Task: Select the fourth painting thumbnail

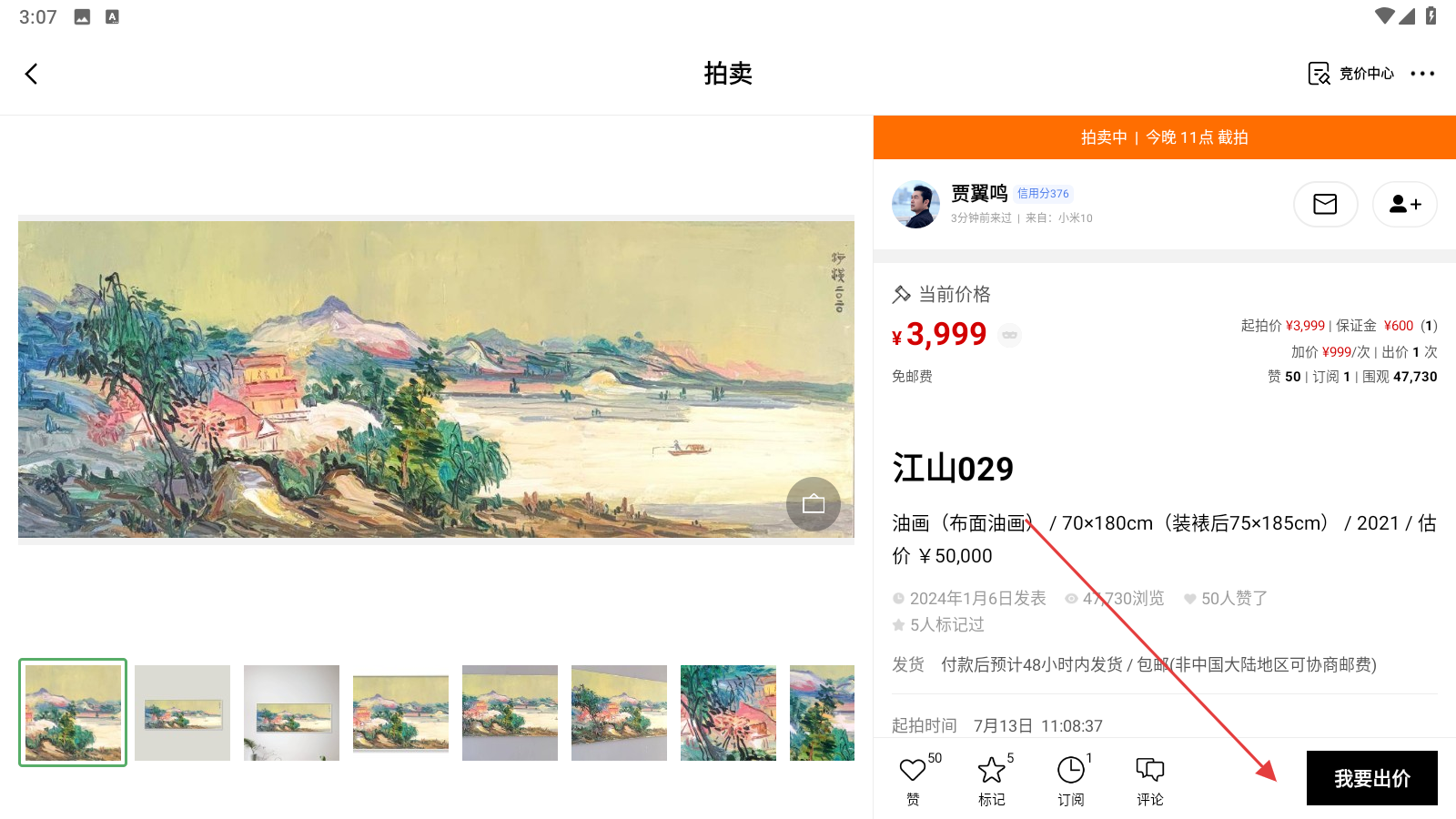Action: tap(400, 713)
